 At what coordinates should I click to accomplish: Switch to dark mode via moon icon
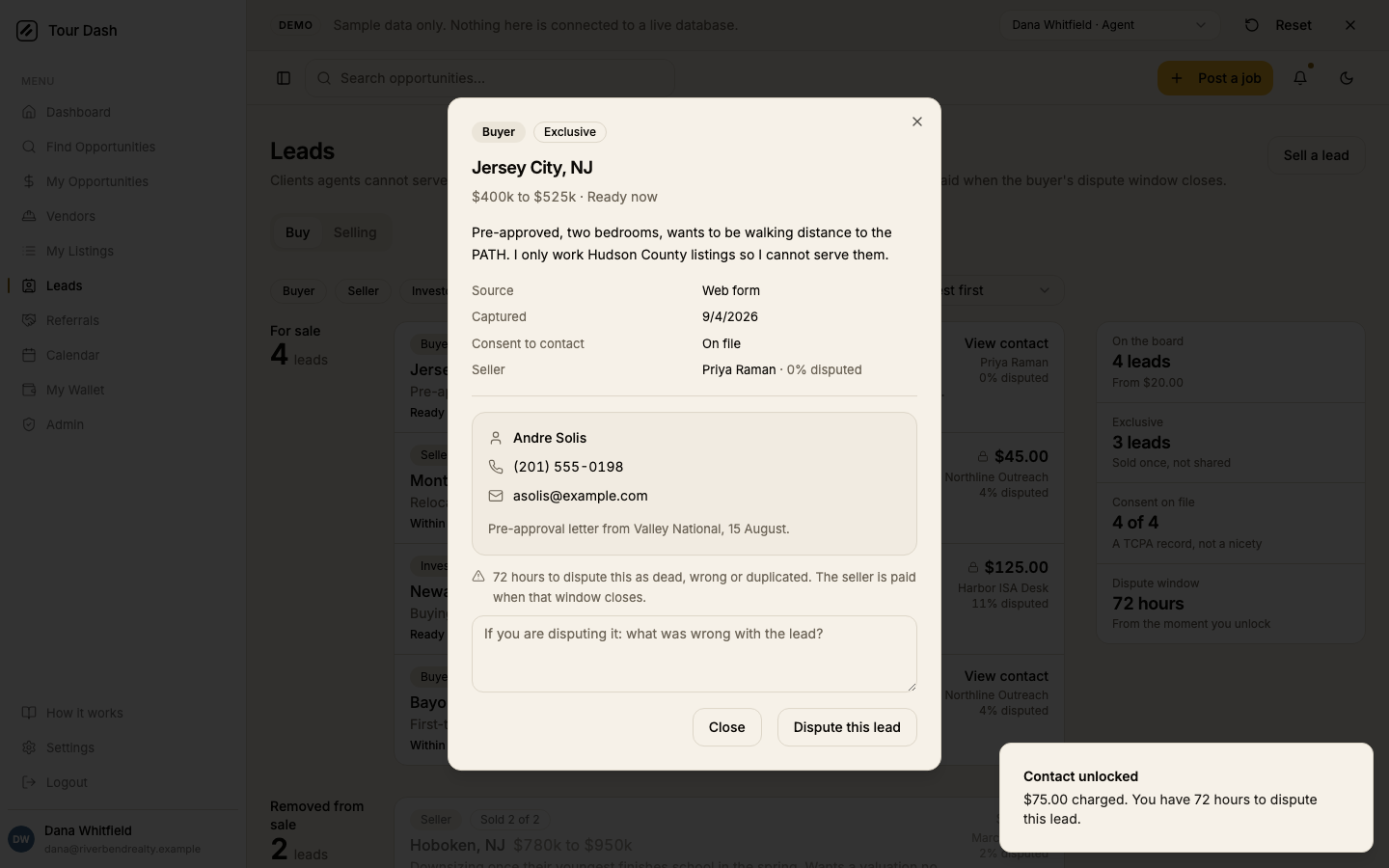point(1347,78)
